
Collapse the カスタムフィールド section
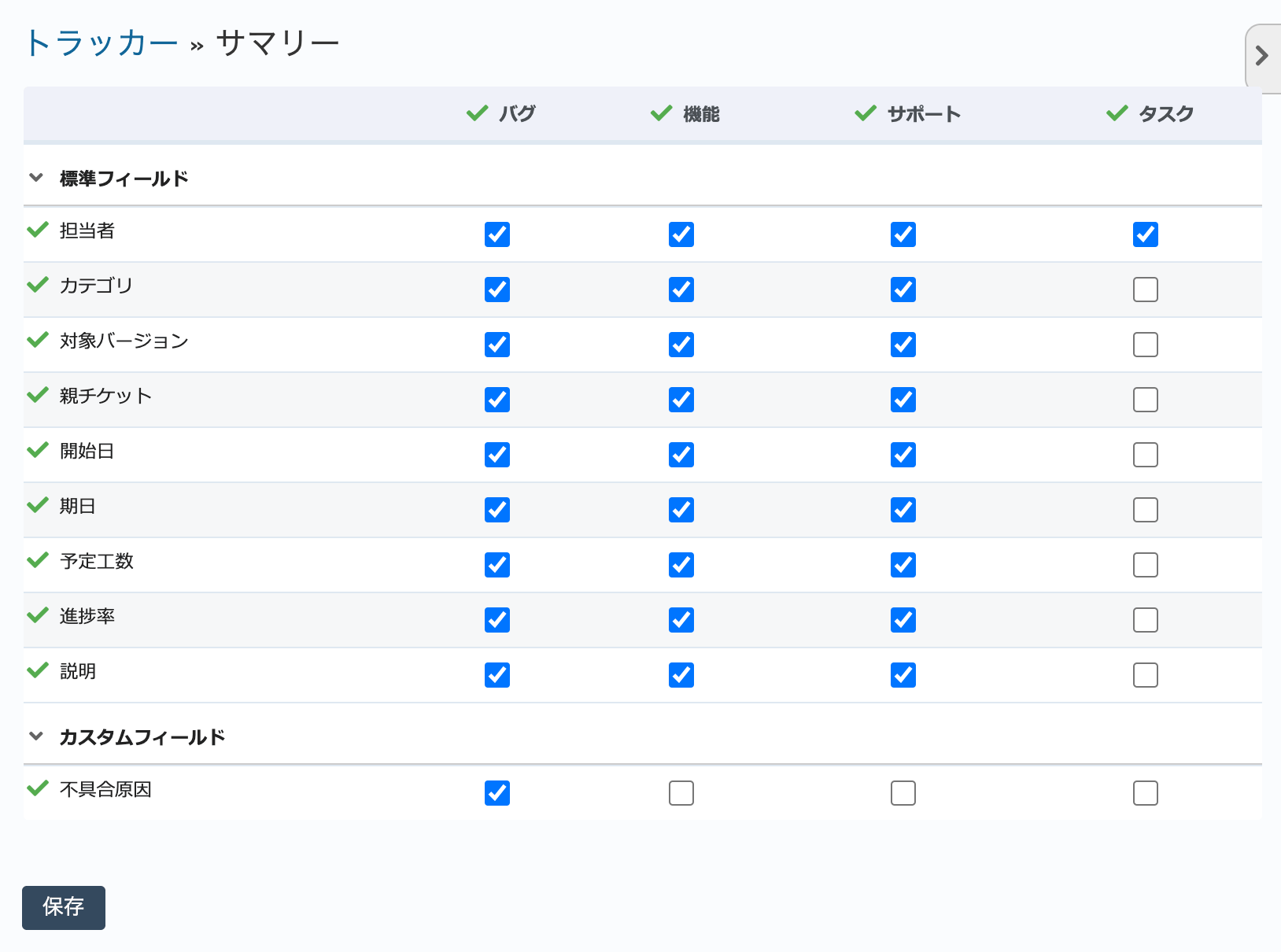[x=35, y=736]
